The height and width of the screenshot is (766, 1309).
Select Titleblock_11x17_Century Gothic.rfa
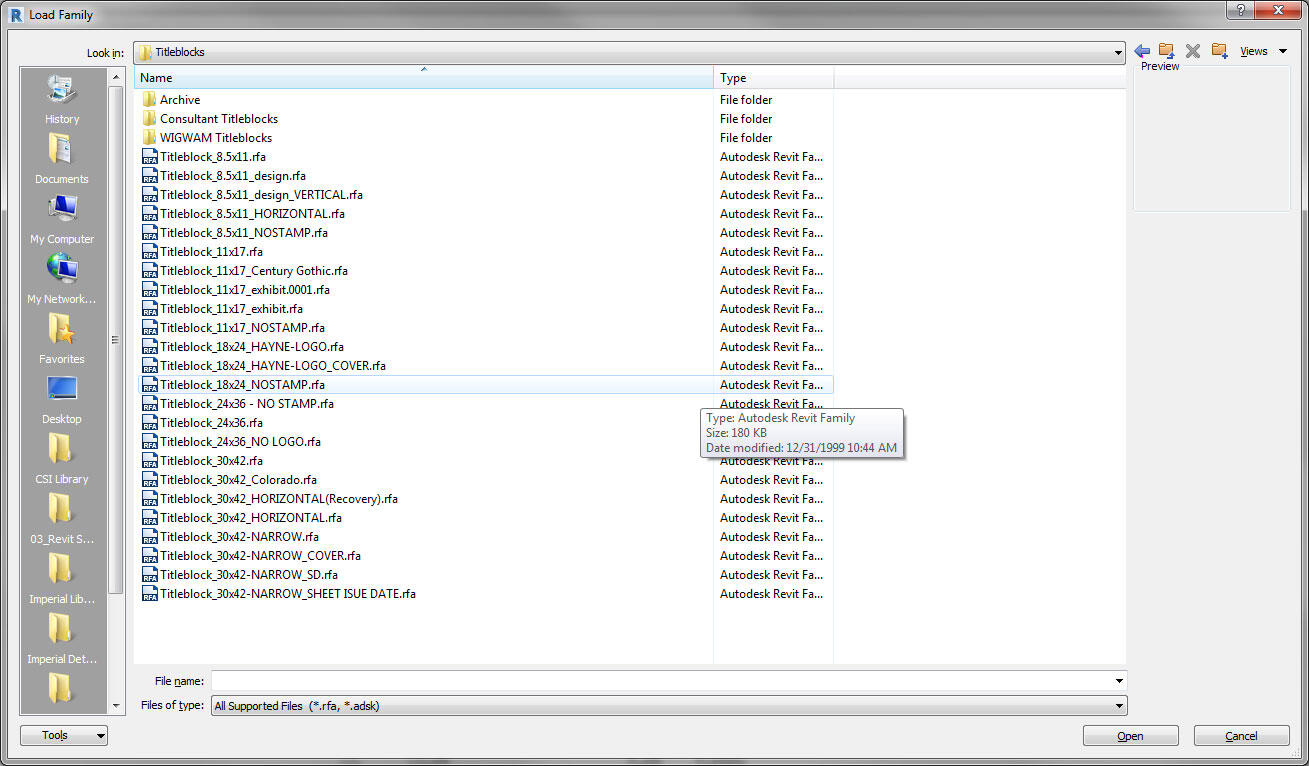click(254, 271)
